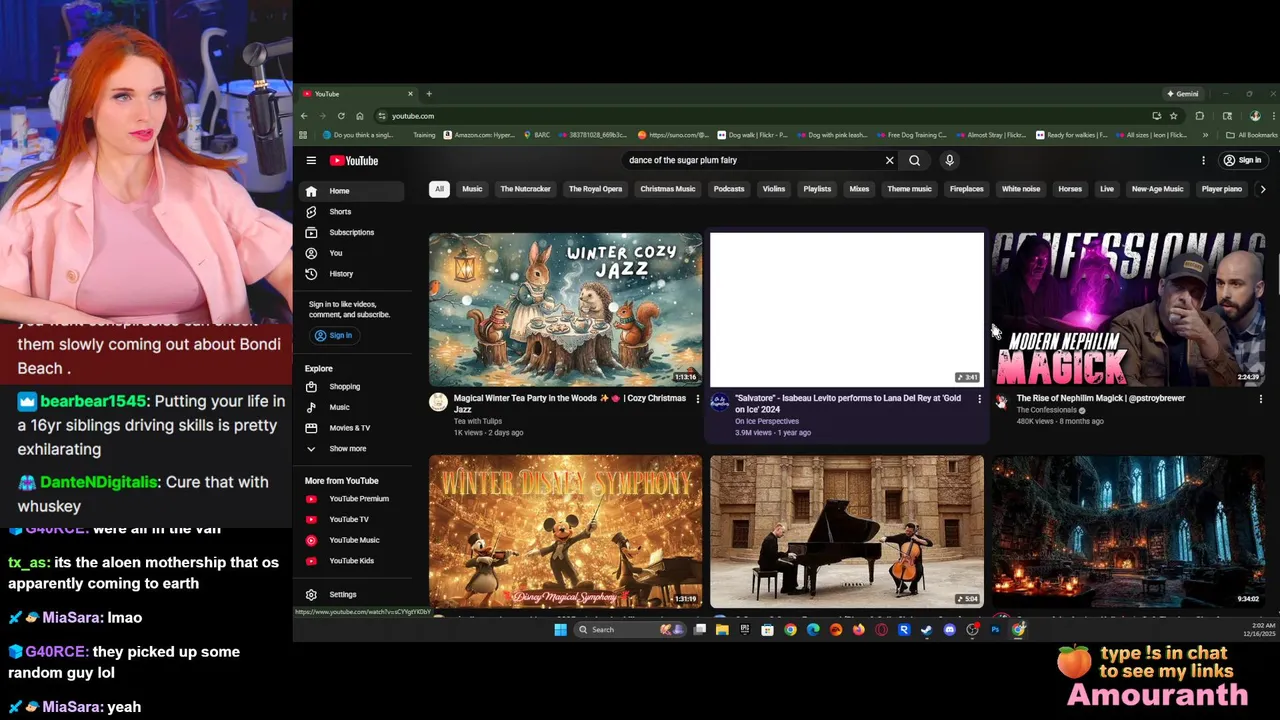The width and height of the screenshot is (1280, 720).
Task: Open a new browser tab
Action: (429, 94)
